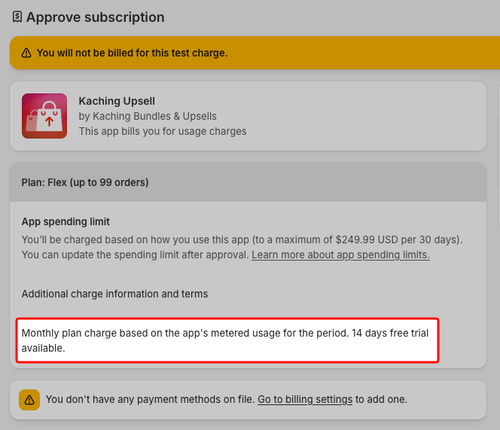
Task: Click the by Kaching Bundles & Upsells text
Action: [148, 116]
